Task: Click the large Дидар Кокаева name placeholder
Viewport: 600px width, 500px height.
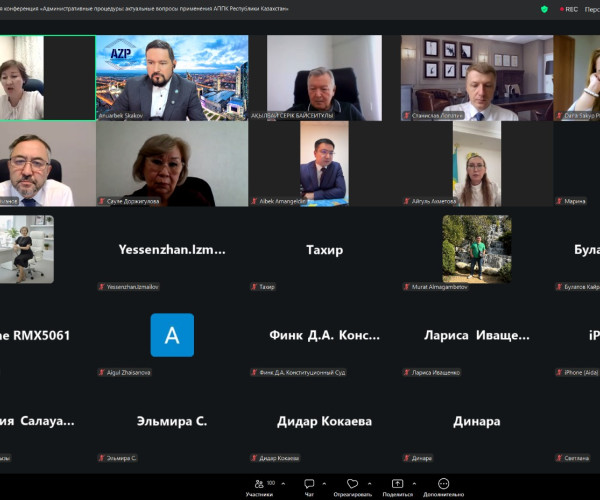Action: click(x=324, y=421)
